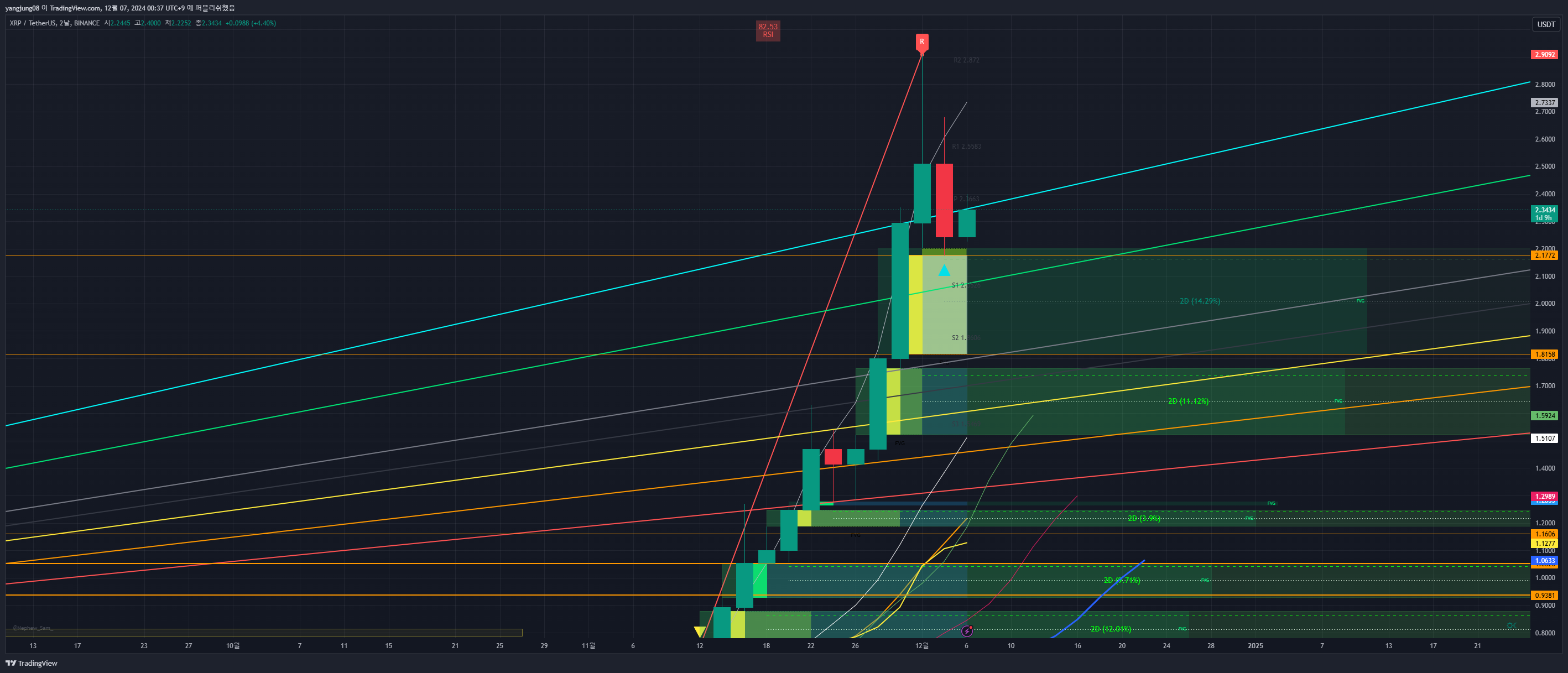
Task: Click the green 1.5924 price label
Action: click(x=1544, y=416)
